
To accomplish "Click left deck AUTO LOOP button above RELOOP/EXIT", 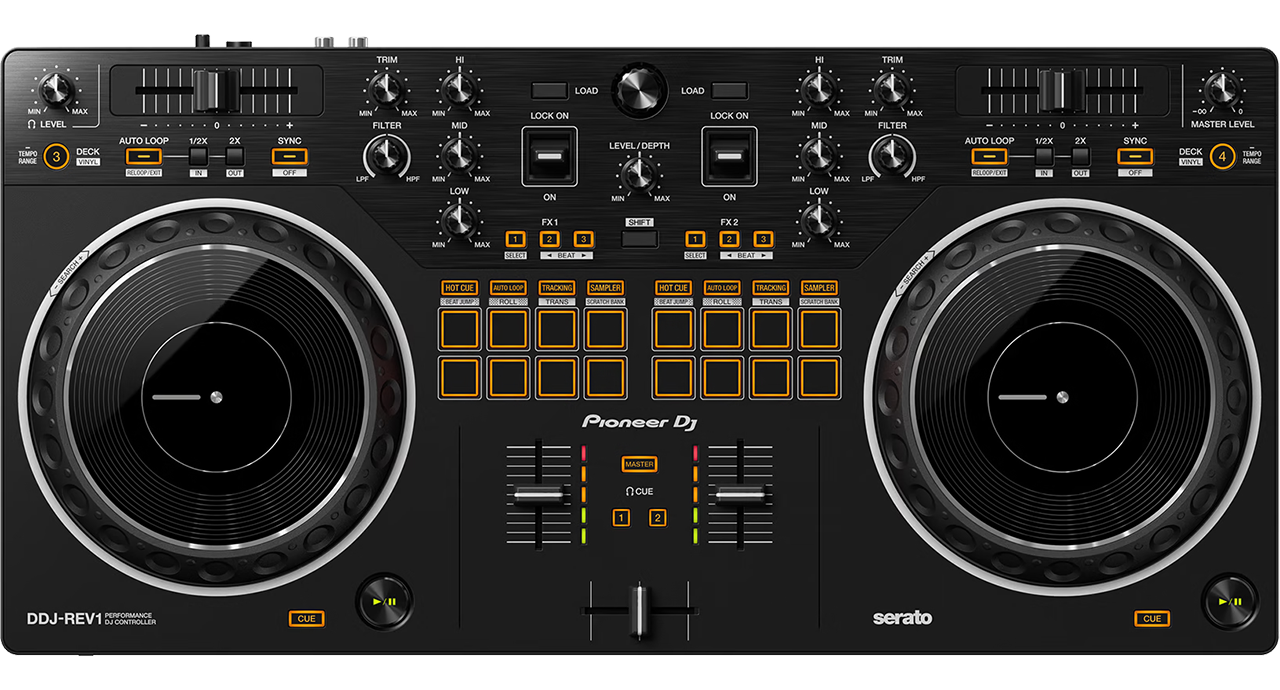I will [143, 156].
